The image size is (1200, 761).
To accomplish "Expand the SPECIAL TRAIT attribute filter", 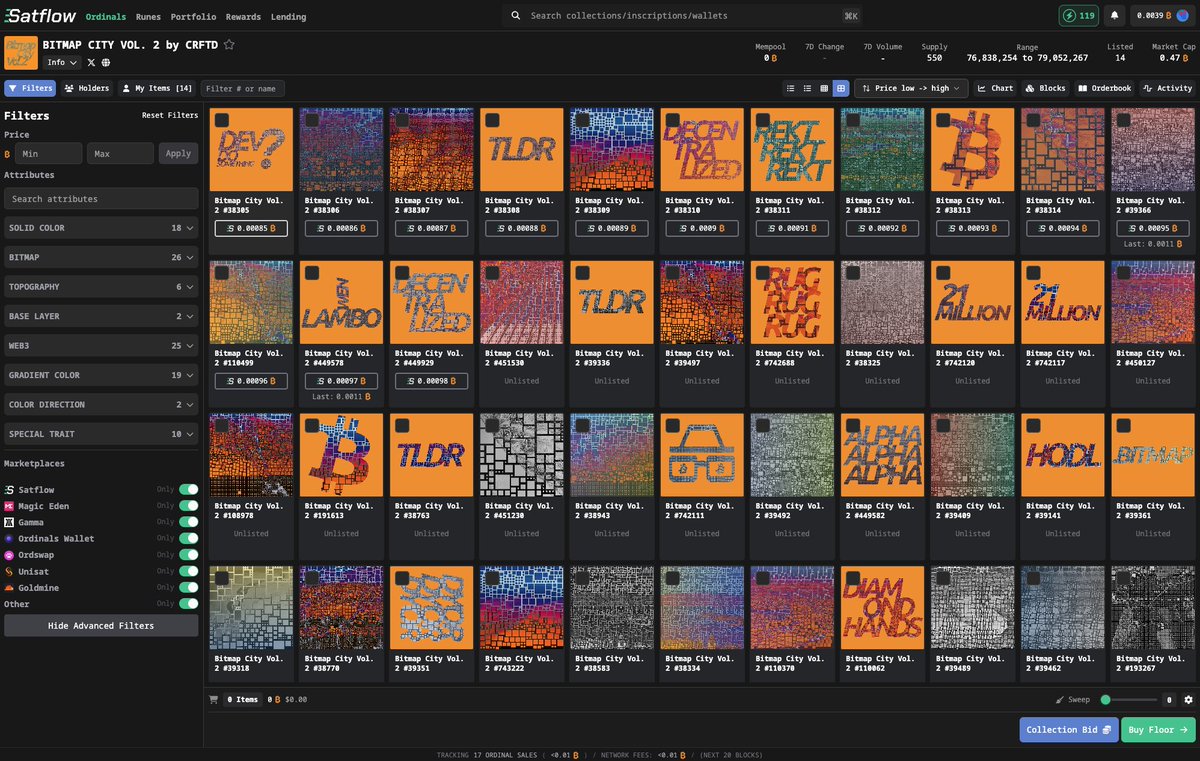I will click(x=101, y=434).
